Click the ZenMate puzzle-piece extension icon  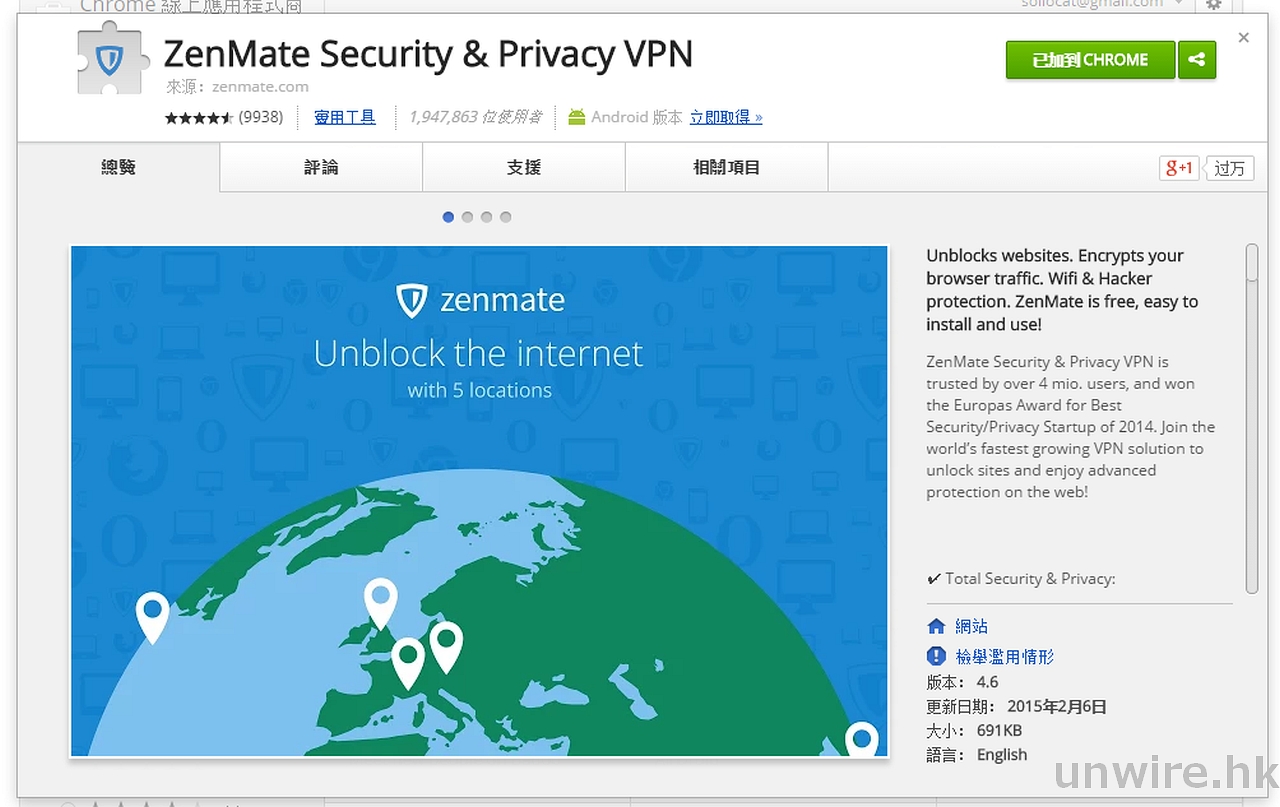click(x=111, y=62)
